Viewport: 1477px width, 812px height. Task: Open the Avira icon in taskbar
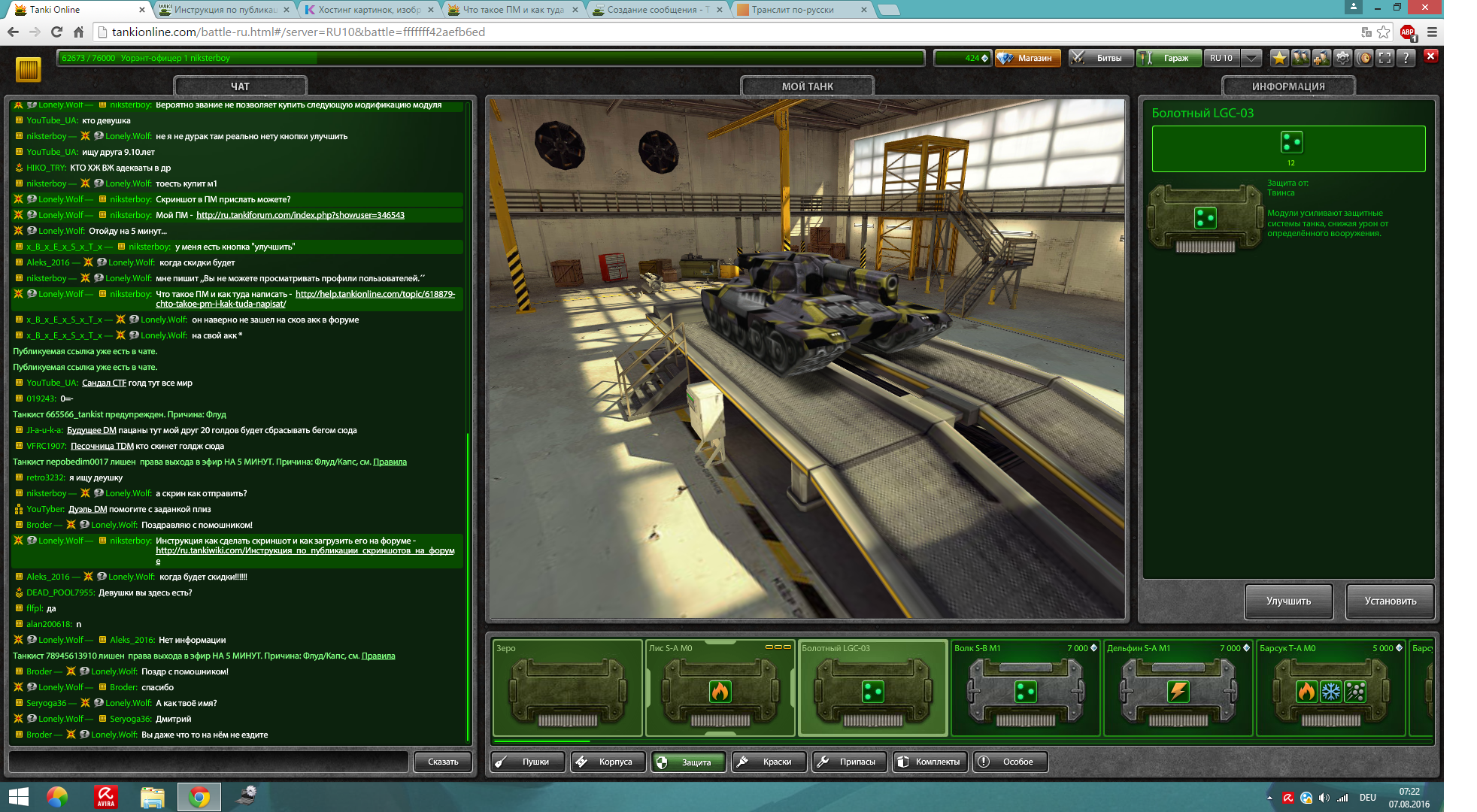(106, 797)
